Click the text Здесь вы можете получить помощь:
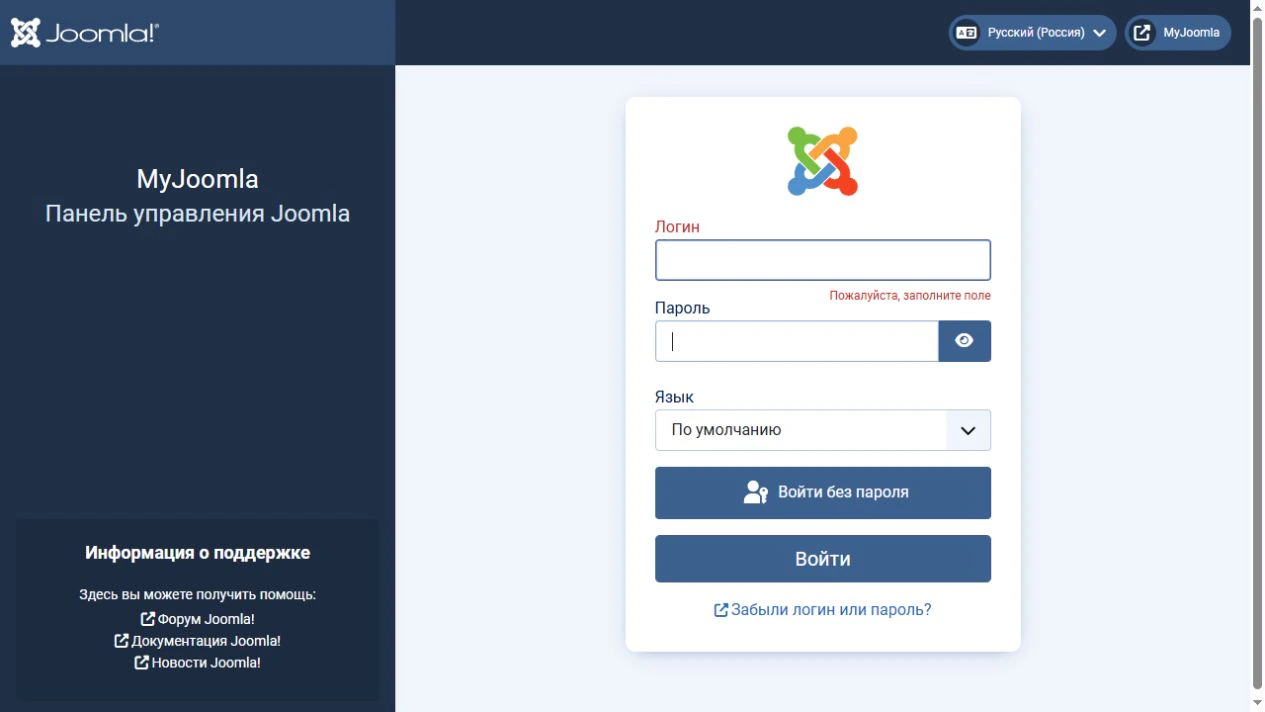The image size is (1265, 712). (x=198, y=594)
